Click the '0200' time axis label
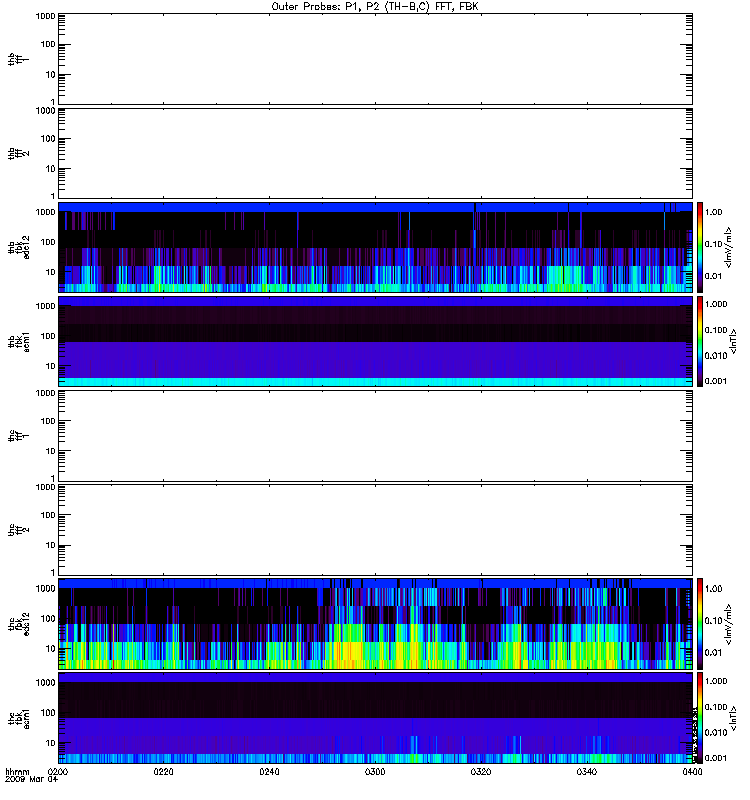 (x=57, y=772)
